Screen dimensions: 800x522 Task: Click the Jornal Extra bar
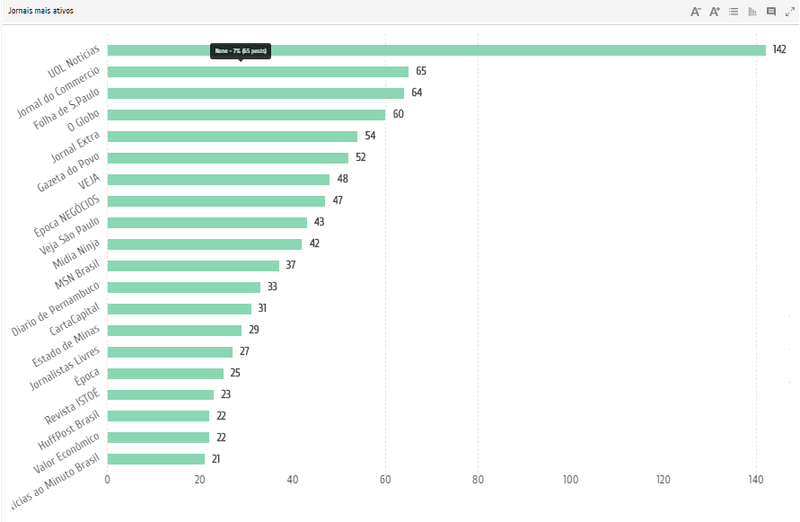[232, 136]
